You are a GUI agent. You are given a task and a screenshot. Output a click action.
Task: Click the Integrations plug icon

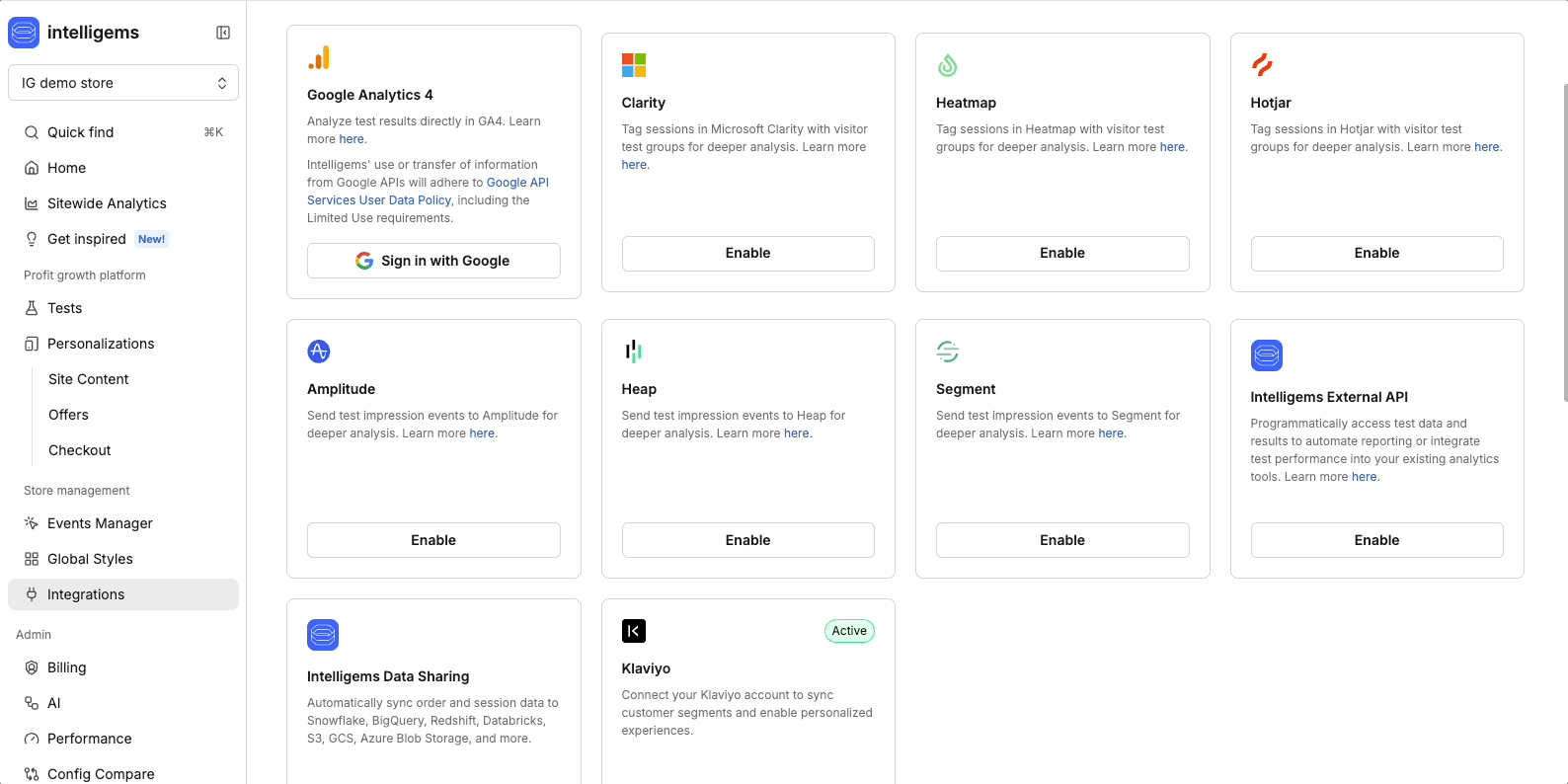click(x=32, y=594)
